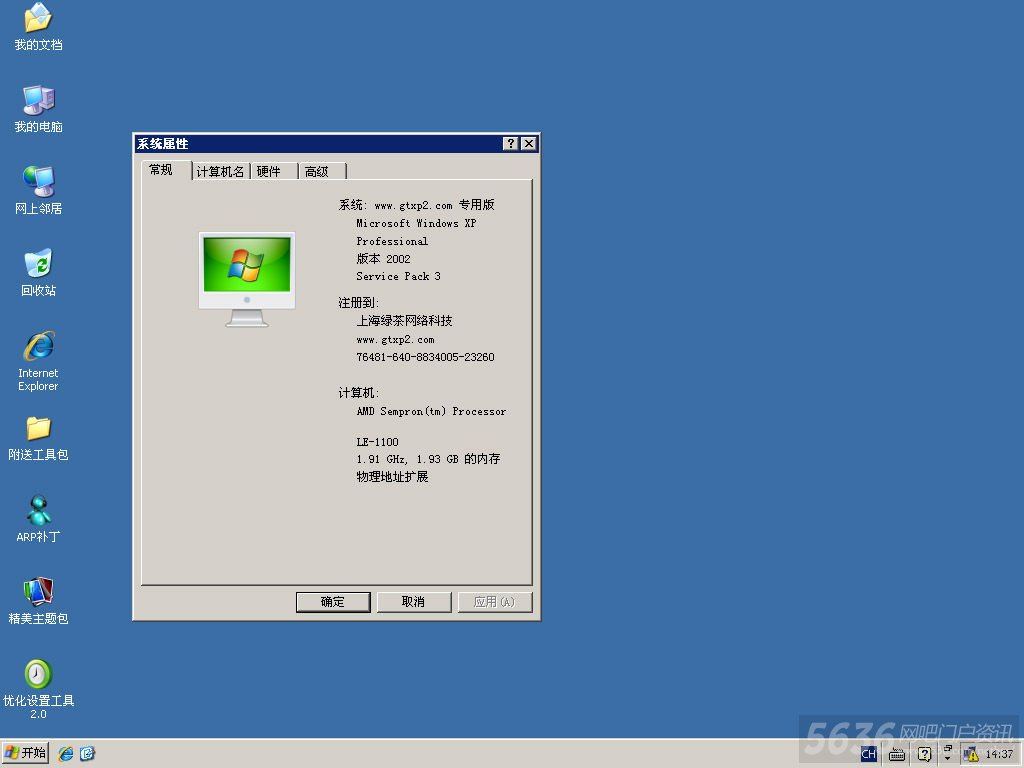Click the '上海绿茶网络科技' registered owner text
The width and height of the screenshot is (1024, 768).
404,321
